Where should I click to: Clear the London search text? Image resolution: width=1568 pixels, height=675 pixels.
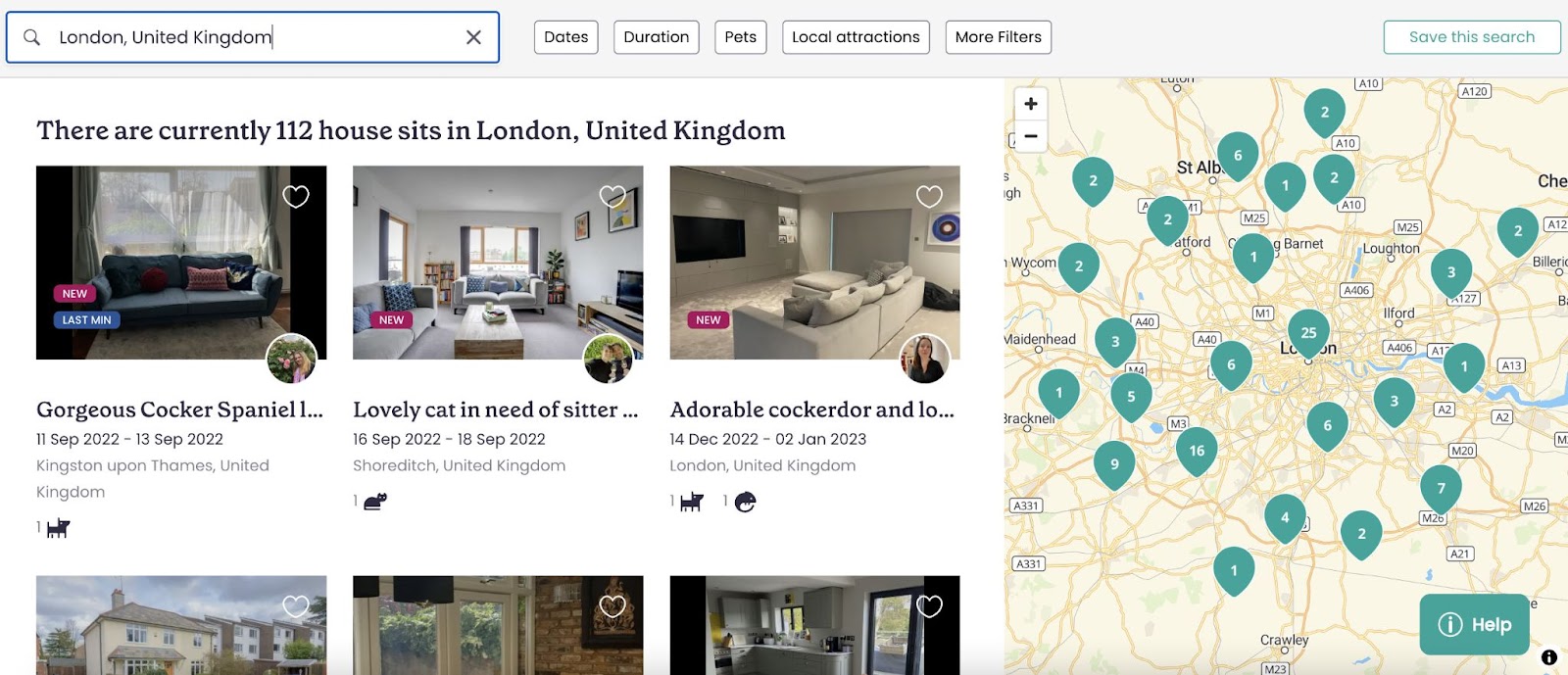click(x=473, y=37)
